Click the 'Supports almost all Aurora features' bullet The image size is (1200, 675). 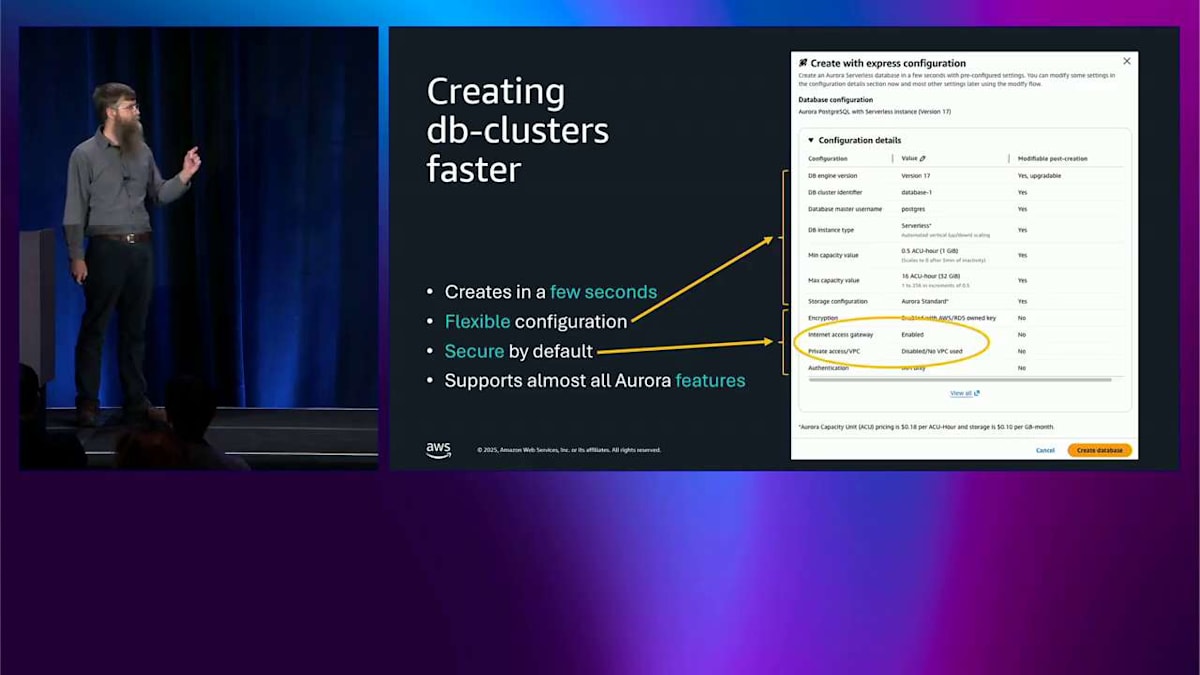point(595,381)
